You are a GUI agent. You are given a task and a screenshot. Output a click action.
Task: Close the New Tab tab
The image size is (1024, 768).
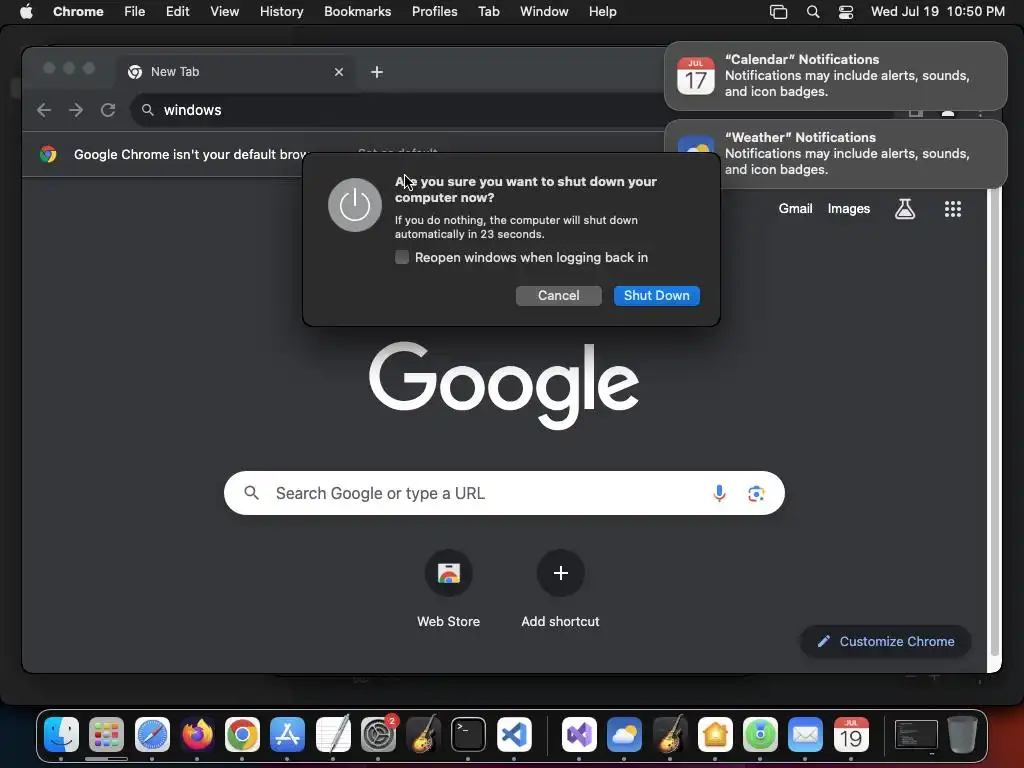339,72
